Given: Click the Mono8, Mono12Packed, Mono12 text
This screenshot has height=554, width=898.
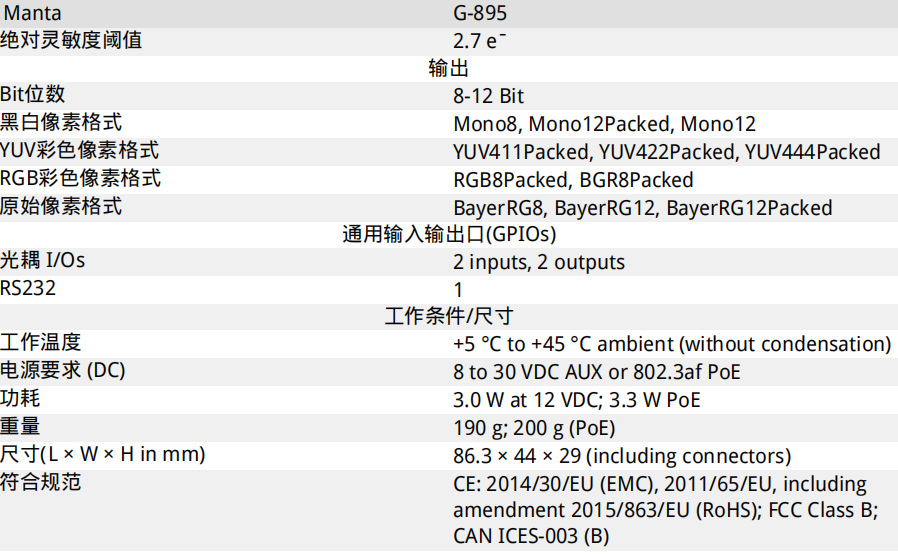Looking at the screenshot, I should (x=604, y=124).
